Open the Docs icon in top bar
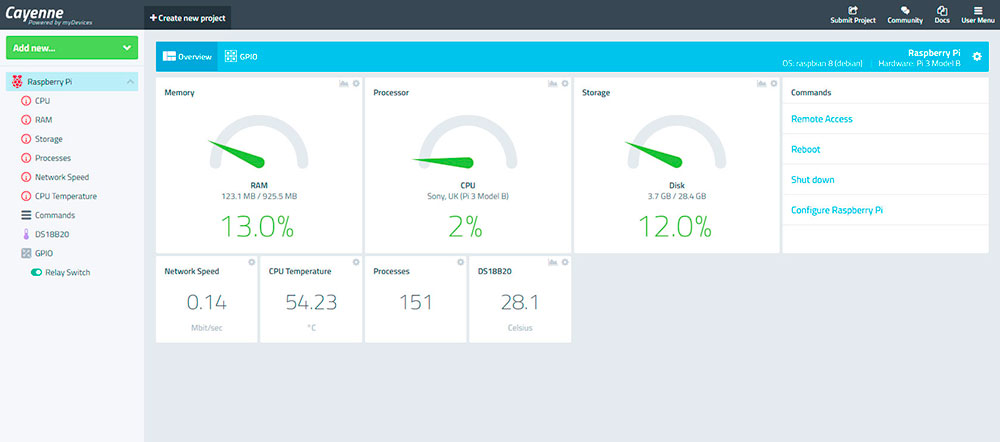The width and height of the screenshot is (1000, 442). [941, 10]
